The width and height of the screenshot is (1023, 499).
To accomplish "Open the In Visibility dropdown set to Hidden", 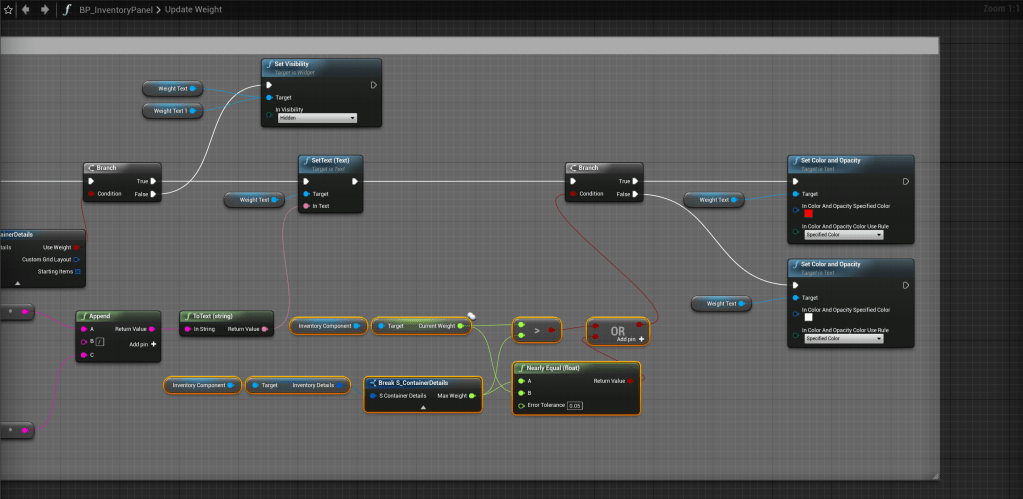I will tap(316, 118).
